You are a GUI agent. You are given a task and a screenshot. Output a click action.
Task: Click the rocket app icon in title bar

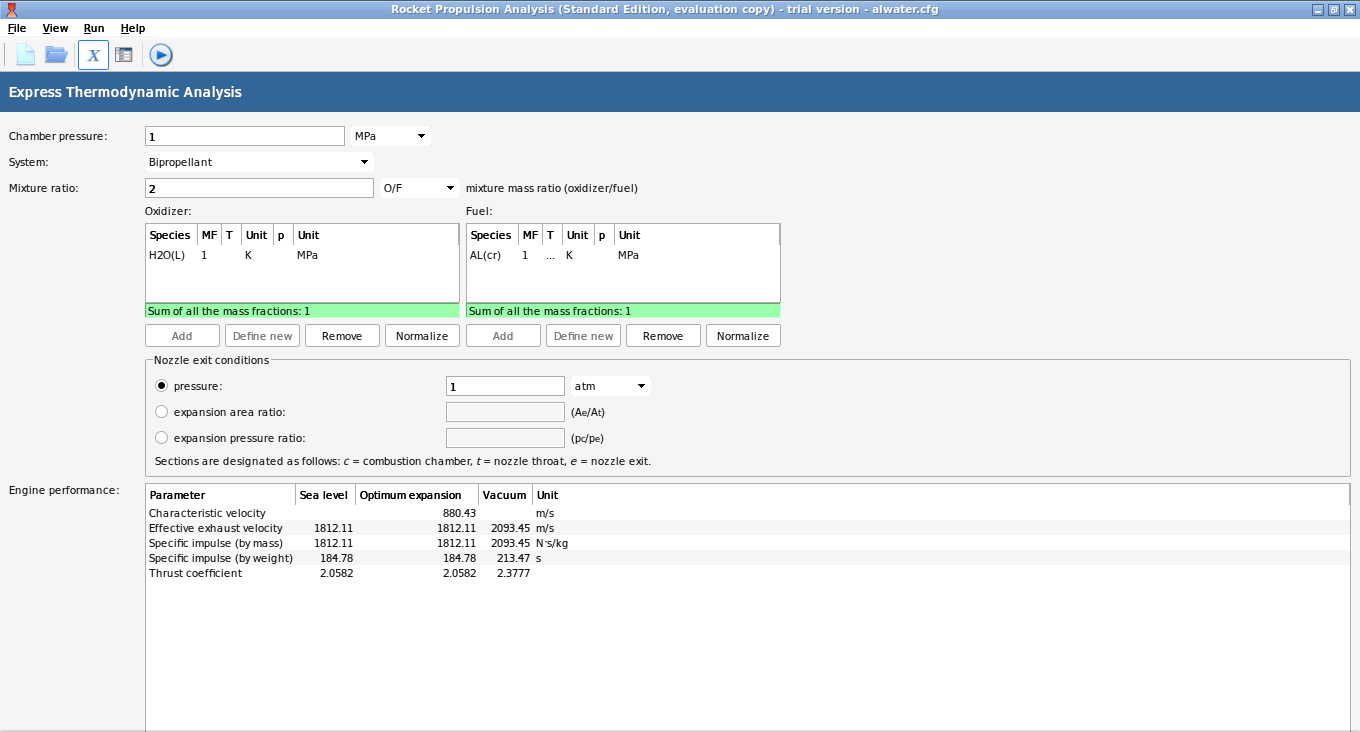point(11,9)
